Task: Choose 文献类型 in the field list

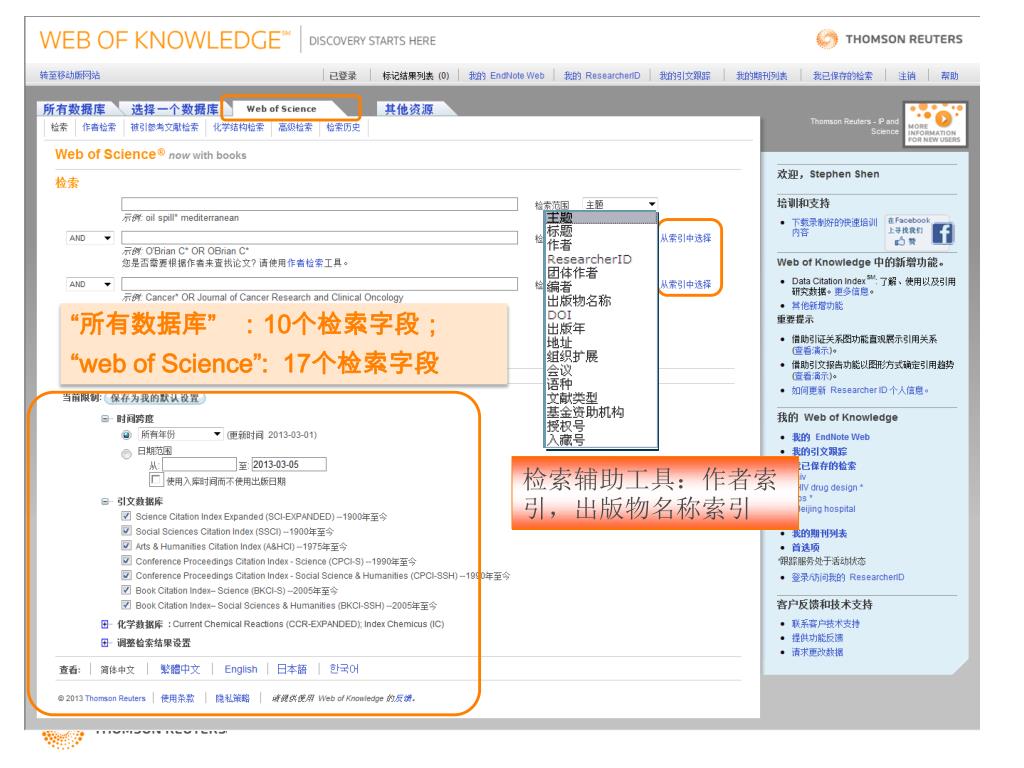Action: pyautogui.click(x=572, y=398)
